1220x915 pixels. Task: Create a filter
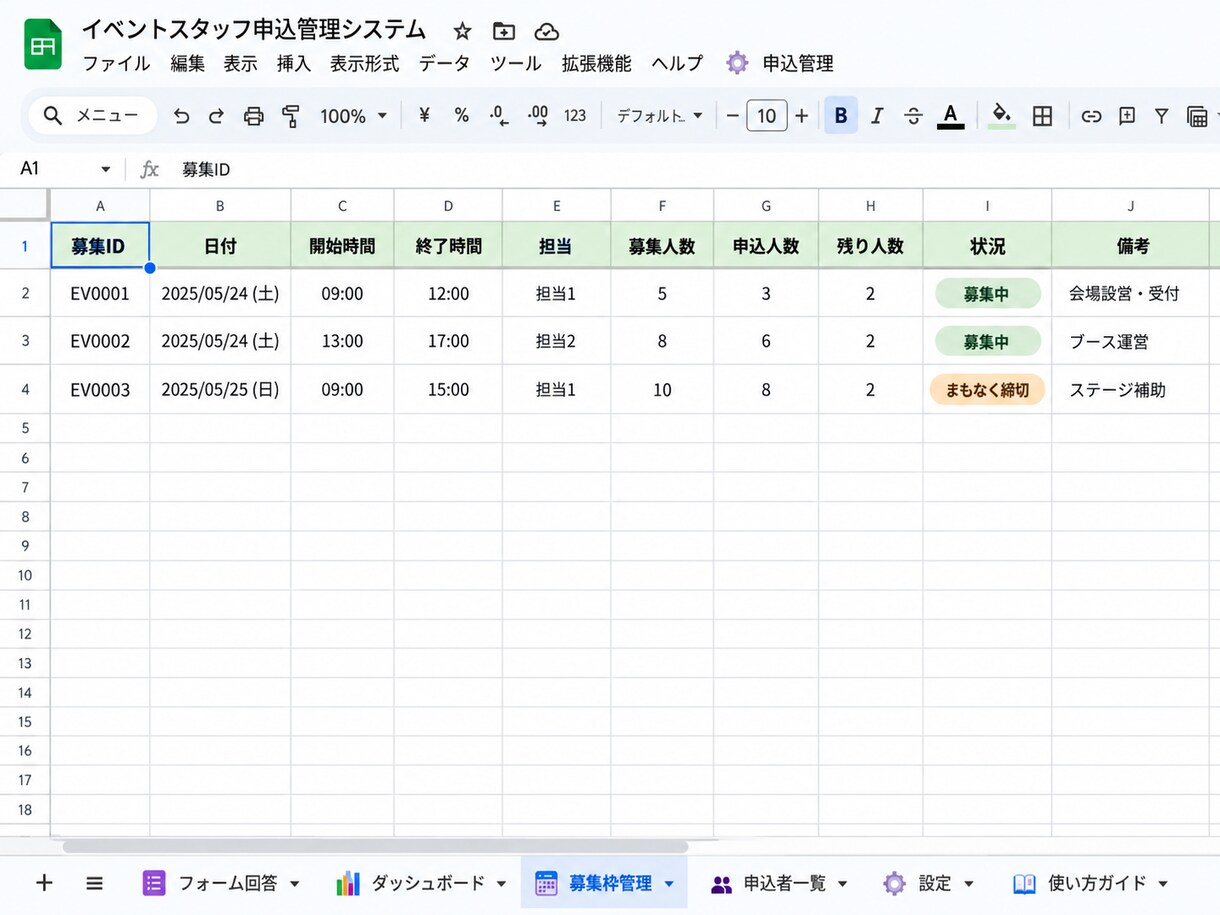click(1161, 116)
